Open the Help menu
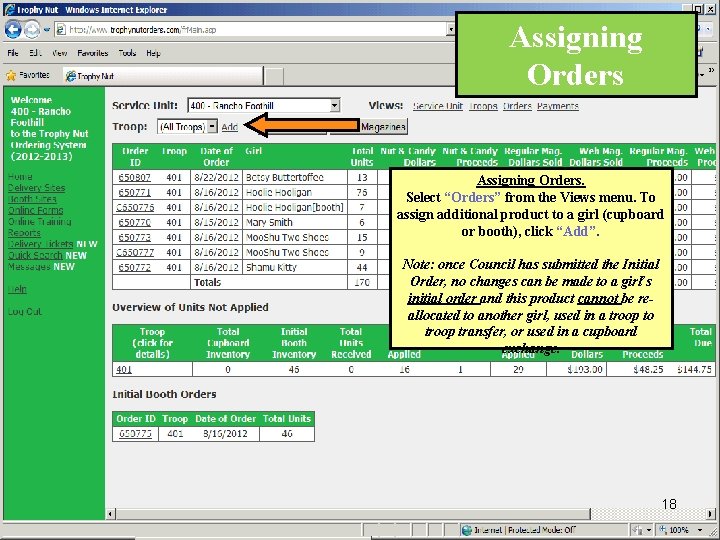The width and height of the screenshot is (720, 540). pos(153,53)
